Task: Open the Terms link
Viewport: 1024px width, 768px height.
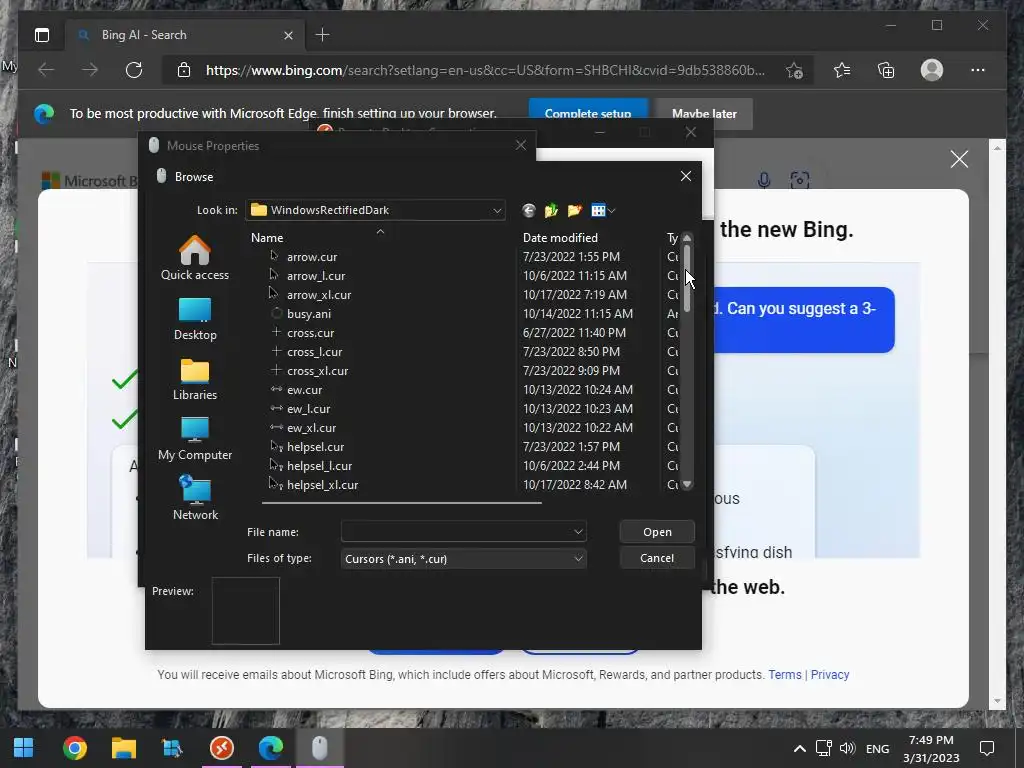Action: coord(784,675)
